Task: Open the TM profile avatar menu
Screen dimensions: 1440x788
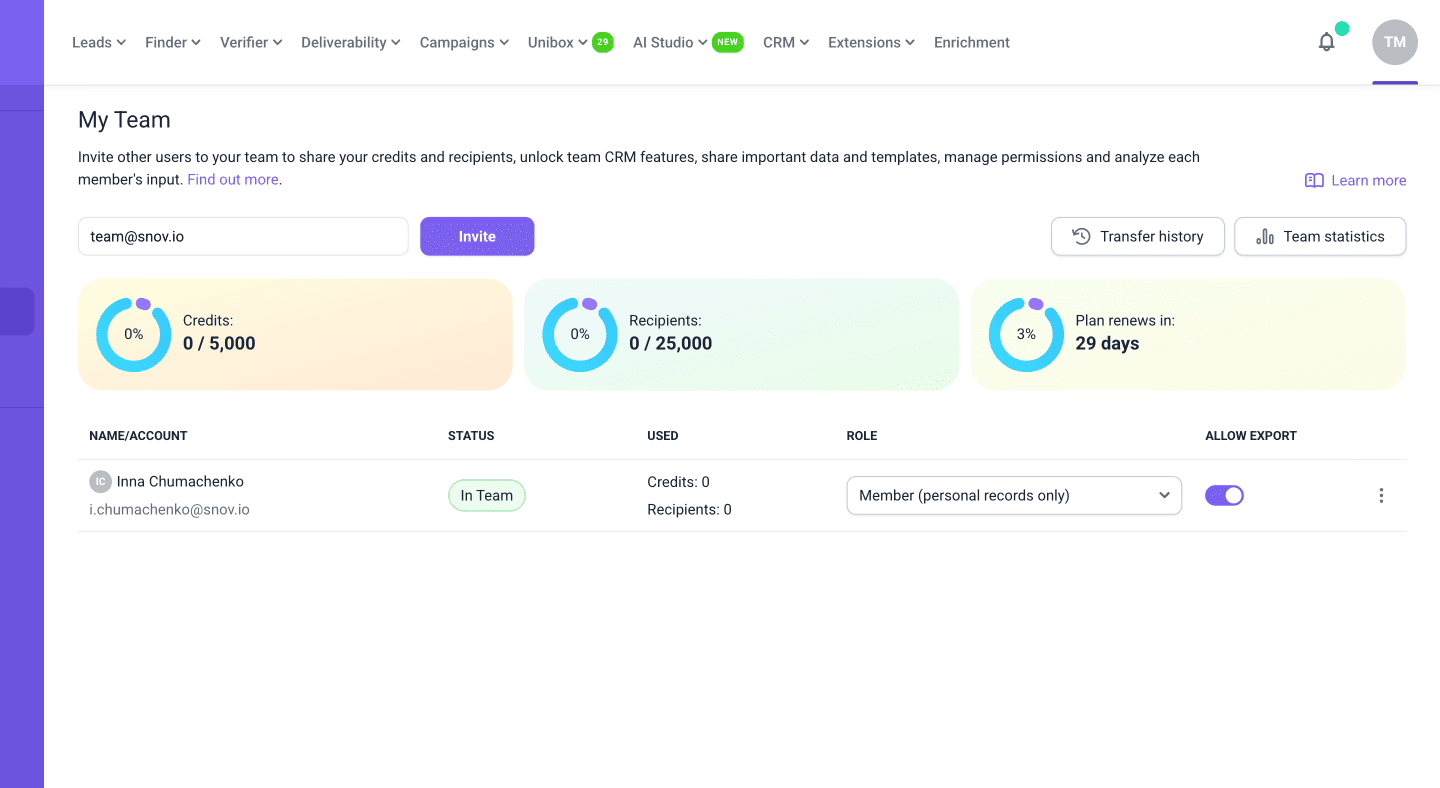Action: click(1394, 42)
